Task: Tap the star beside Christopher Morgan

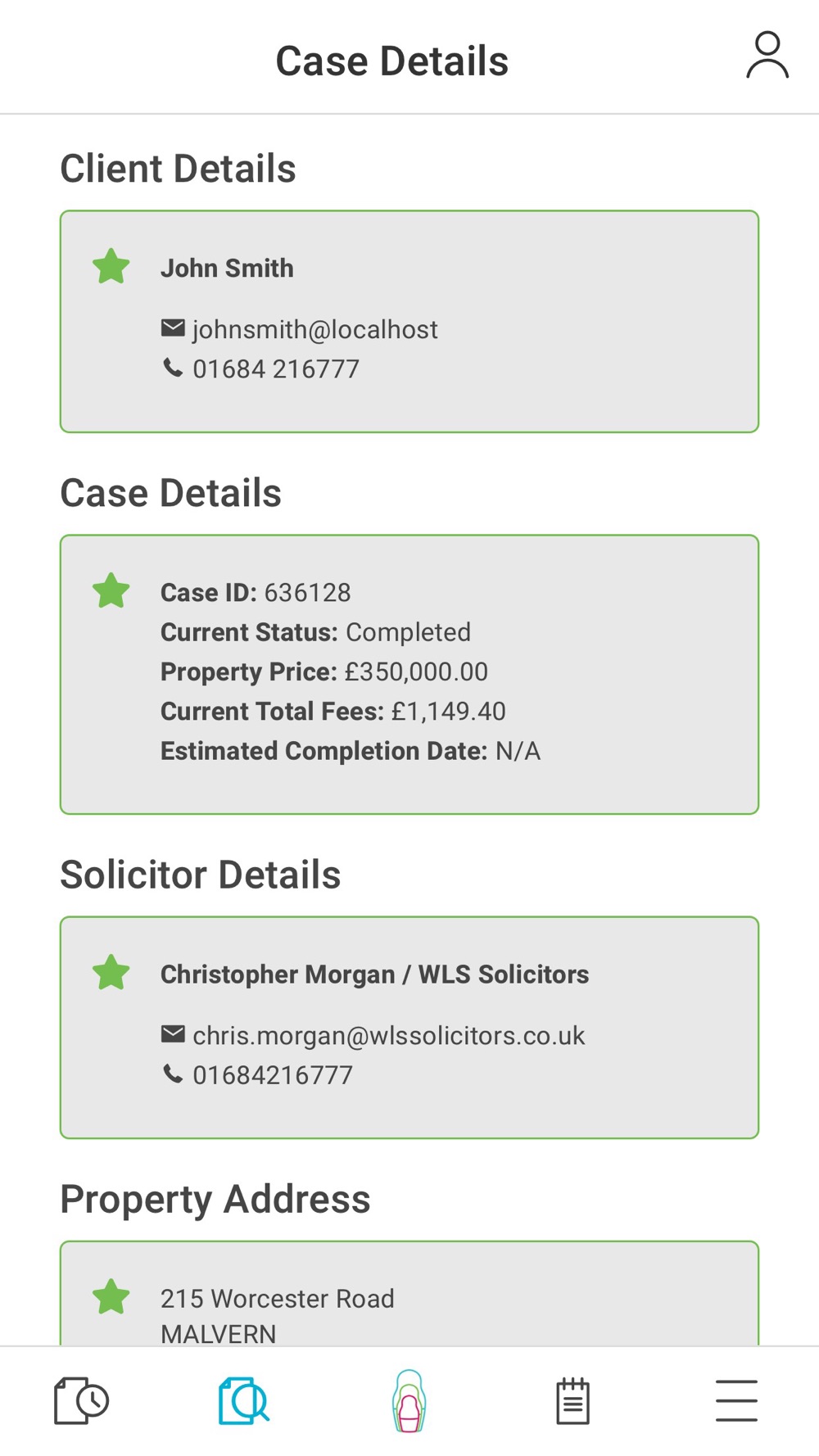Action: [111, 973]
